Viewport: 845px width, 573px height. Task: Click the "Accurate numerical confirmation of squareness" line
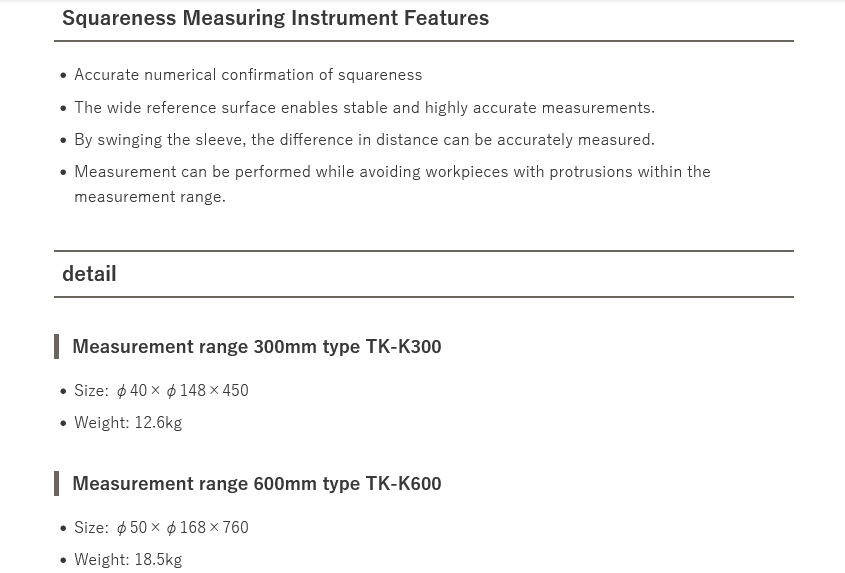248,75
